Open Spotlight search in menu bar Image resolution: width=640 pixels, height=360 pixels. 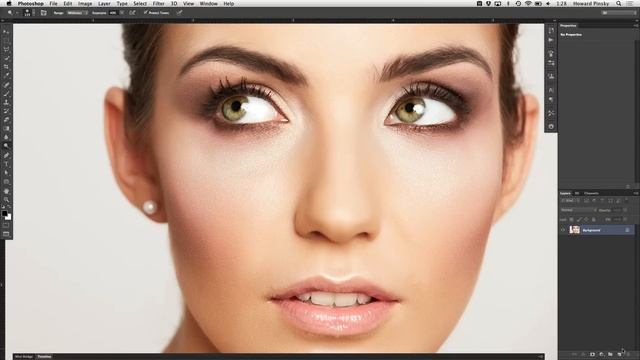(x=619, y=4)
